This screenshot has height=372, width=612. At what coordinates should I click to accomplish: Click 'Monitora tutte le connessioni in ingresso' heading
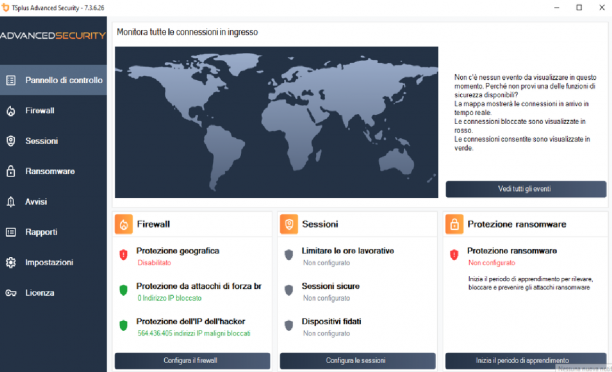tap(187, 32)
